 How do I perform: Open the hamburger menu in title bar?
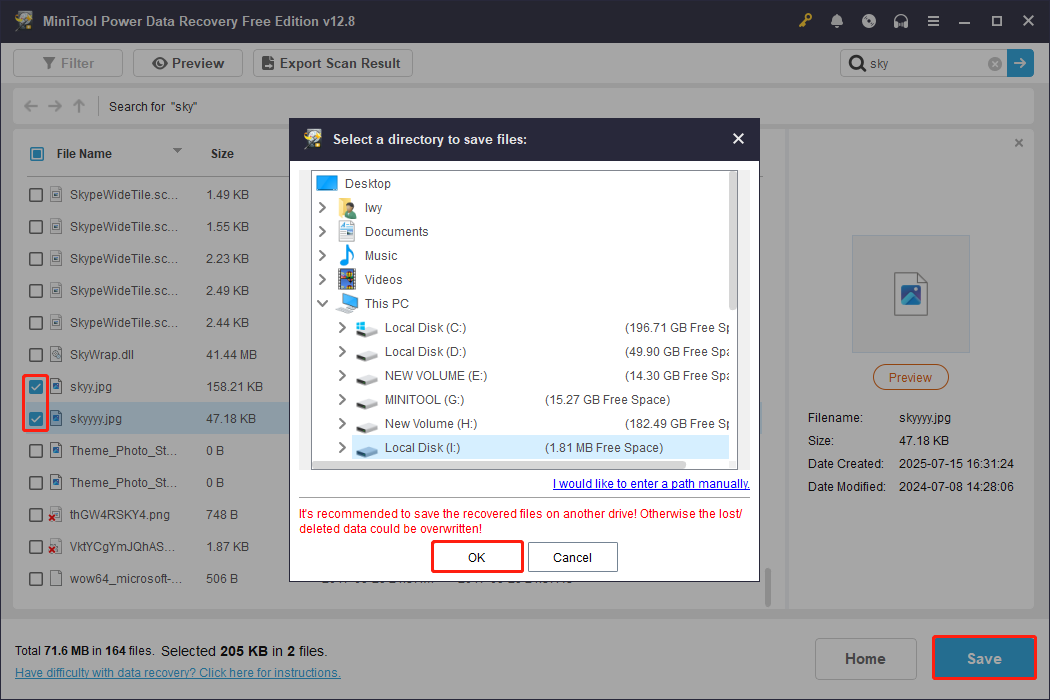tap(933, 20)
